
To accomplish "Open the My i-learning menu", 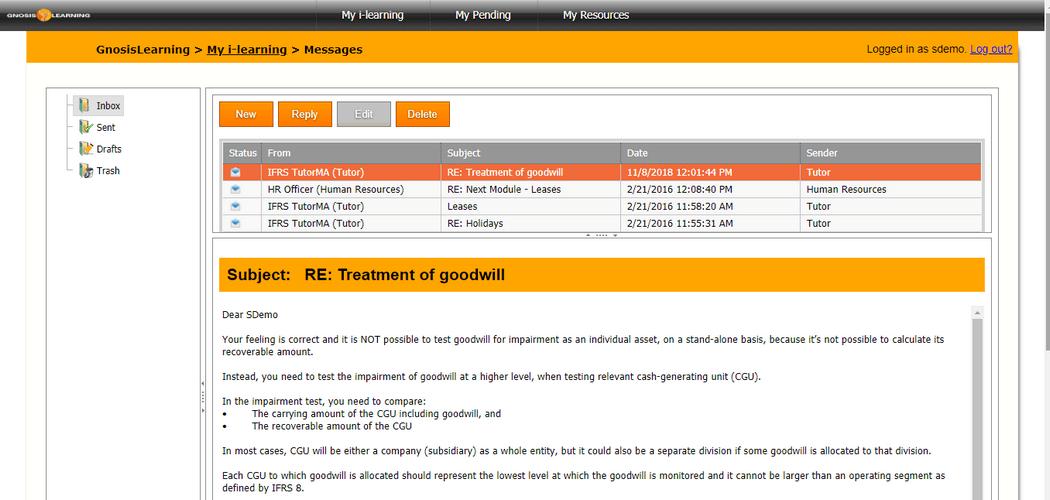I will (x=372, y=15).
